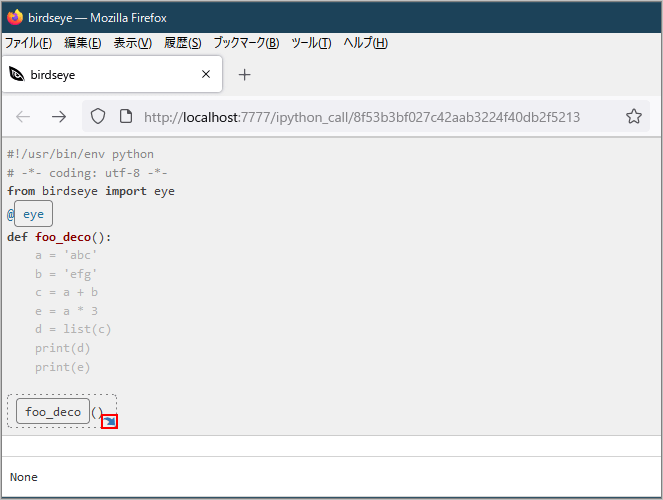This screenshot has width=663, height=500.
Task: Click the print(d) code line
Action: point(63,348)
